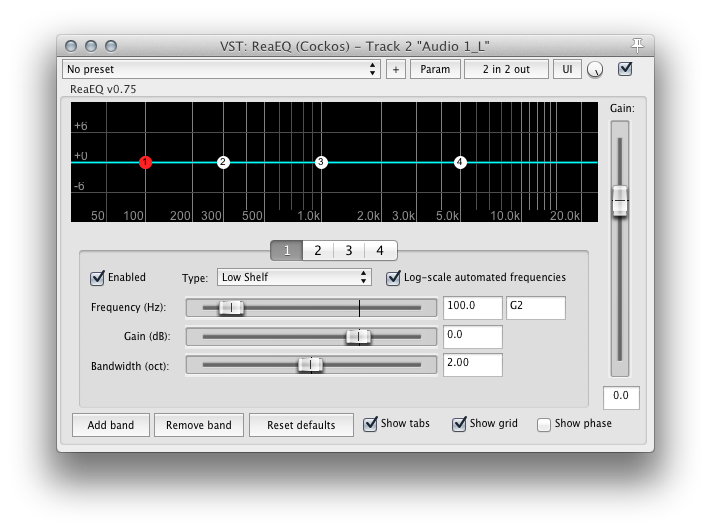The height and width of the screenshot is (531, 711).
Task: Click the window title text
Action: [355, 46]
